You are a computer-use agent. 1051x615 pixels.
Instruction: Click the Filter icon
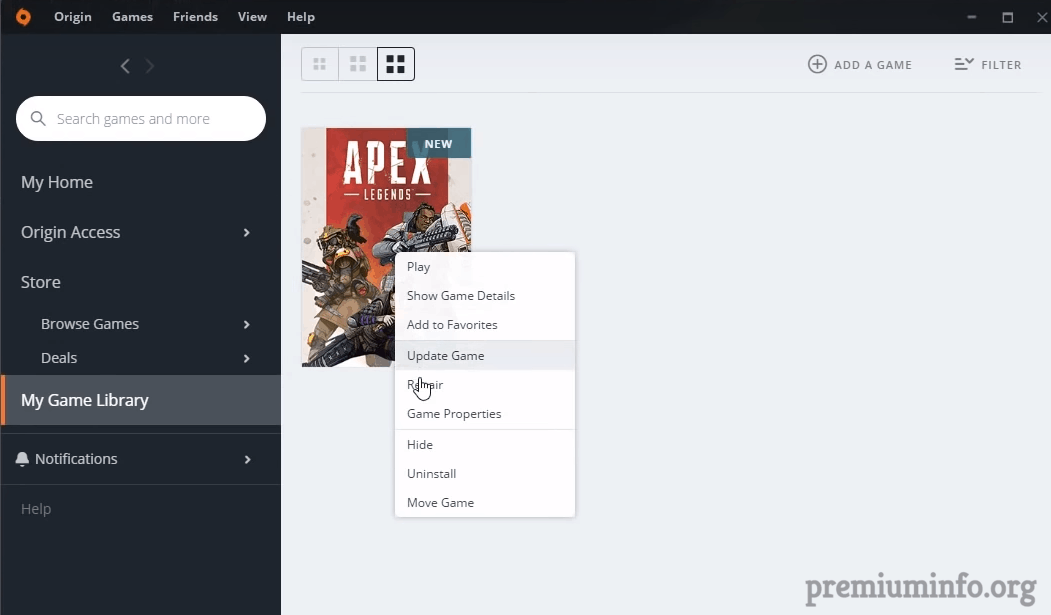964,64
